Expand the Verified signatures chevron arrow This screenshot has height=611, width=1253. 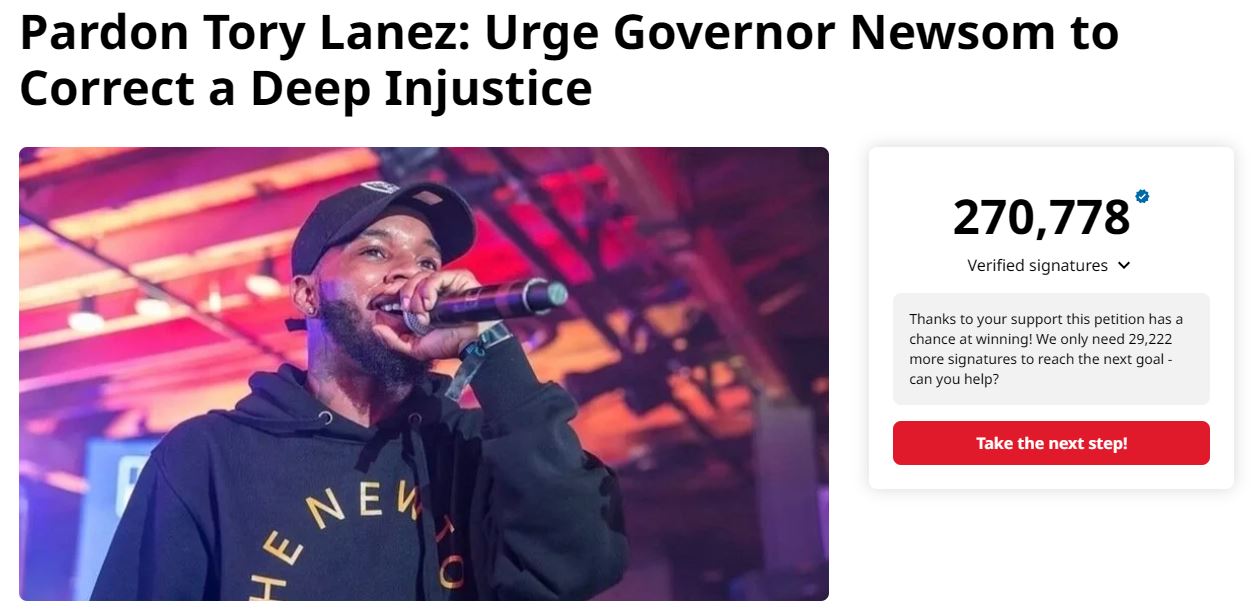1124,266
